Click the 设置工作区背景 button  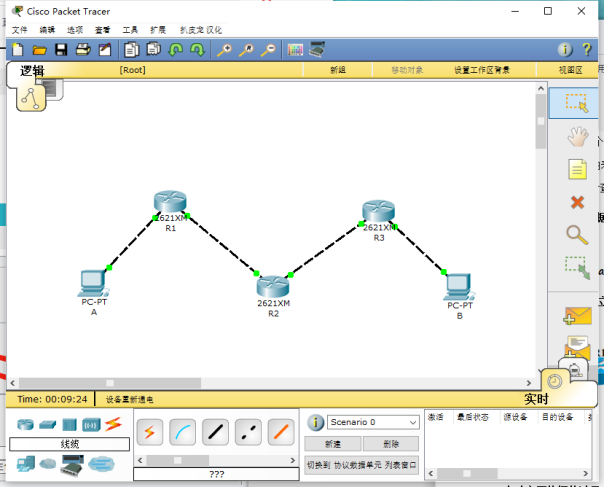tap(482, 70)
